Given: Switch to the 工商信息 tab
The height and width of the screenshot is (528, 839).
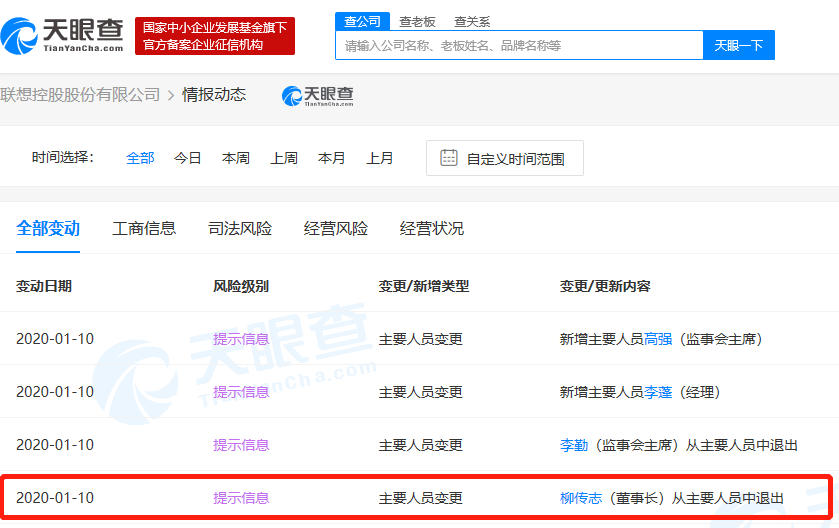Looking at the screenshot, I should pyautogui.click(x=144, y=228).
